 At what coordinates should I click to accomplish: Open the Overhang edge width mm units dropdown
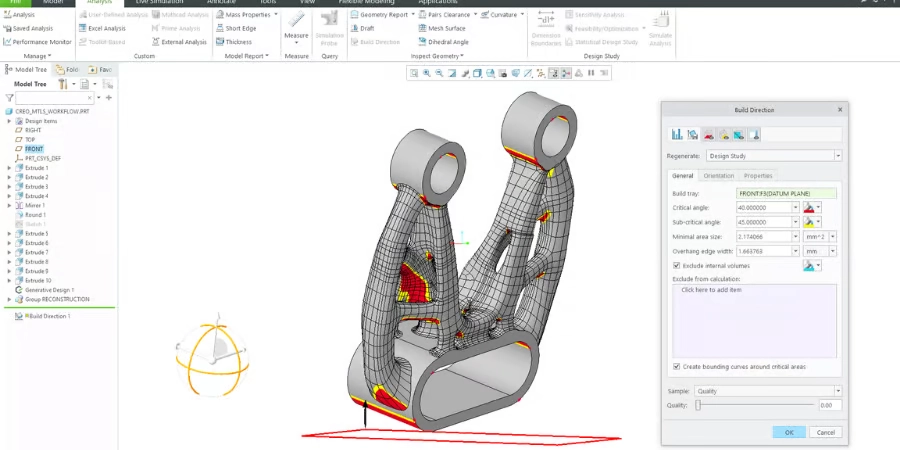[x=832, y=251]
